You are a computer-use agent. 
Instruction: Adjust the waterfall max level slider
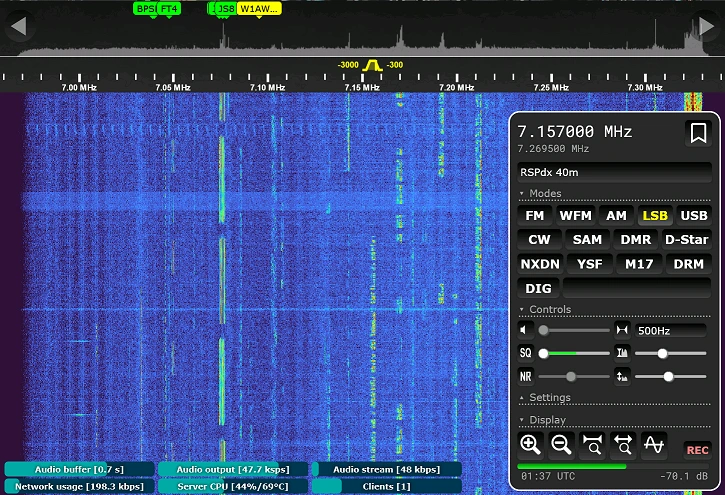670,353
